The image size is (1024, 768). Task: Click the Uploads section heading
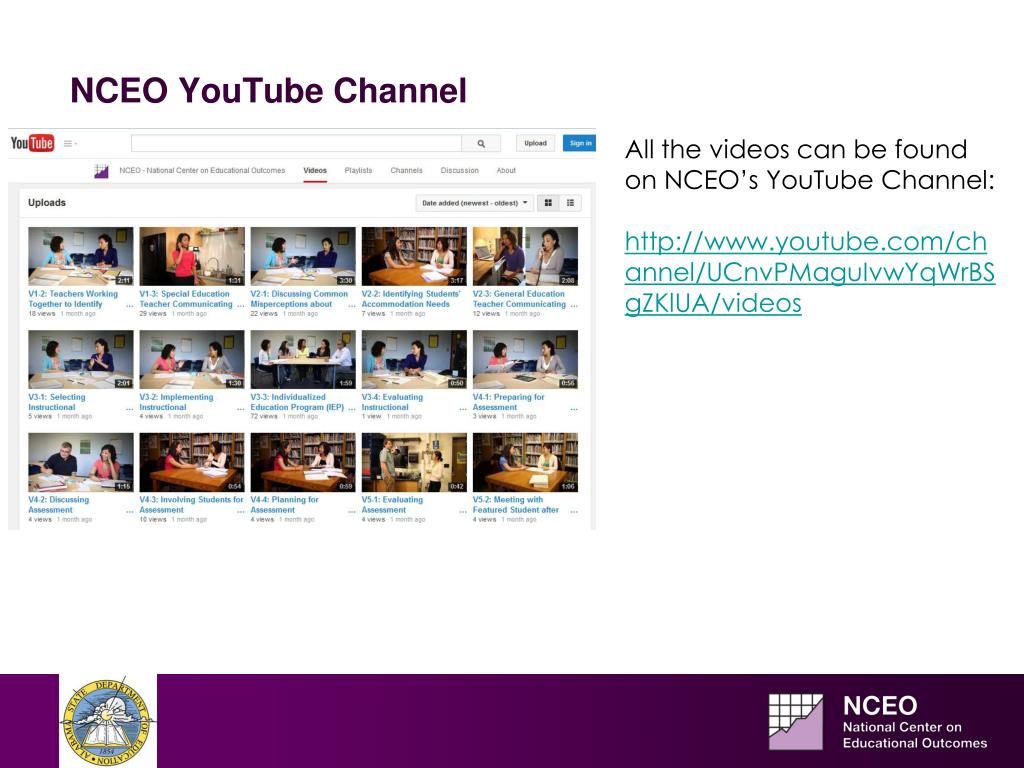(x=47, y=202)
